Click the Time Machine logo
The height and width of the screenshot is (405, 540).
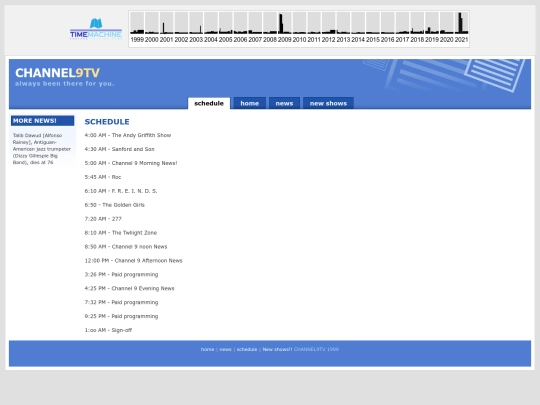(96, 29)
